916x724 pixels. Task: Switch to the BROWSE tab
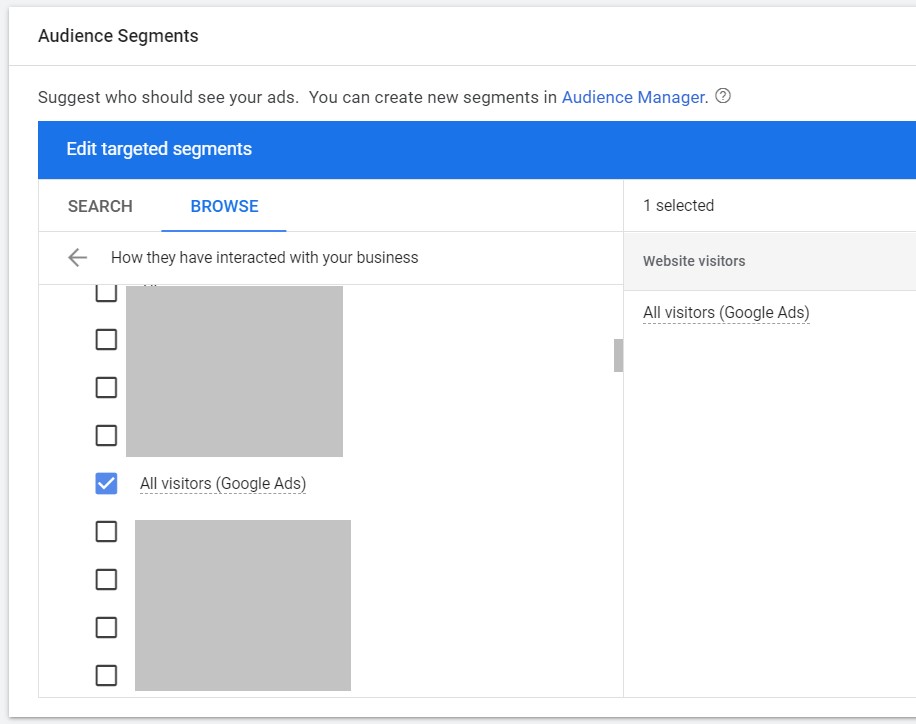coord(223,206)
